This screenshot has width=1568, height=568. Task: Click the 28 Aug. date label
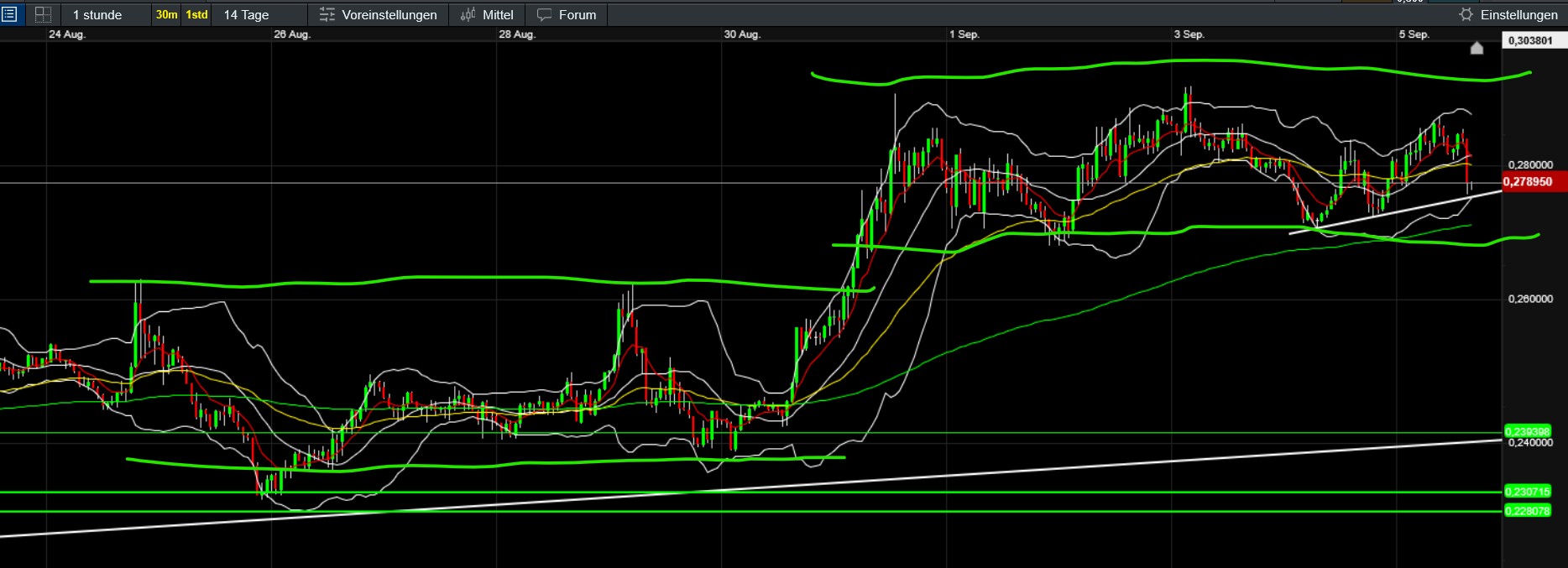click(517, 34)
